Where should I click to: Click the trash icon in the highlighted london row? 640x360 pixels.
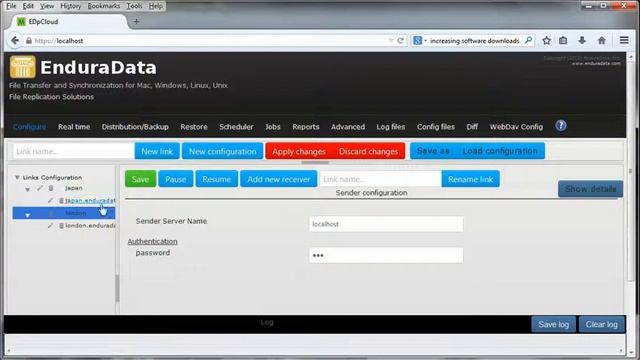click(51, 213)
